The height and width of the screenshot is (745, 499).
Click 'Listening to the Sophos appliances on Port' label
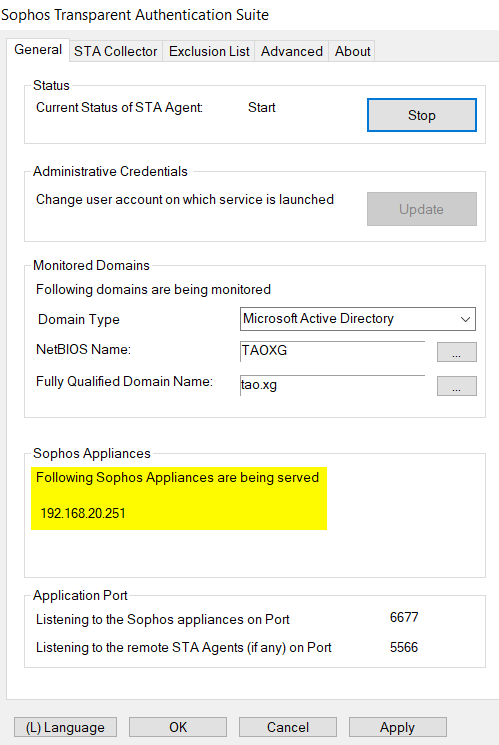[x=163, y=620]
